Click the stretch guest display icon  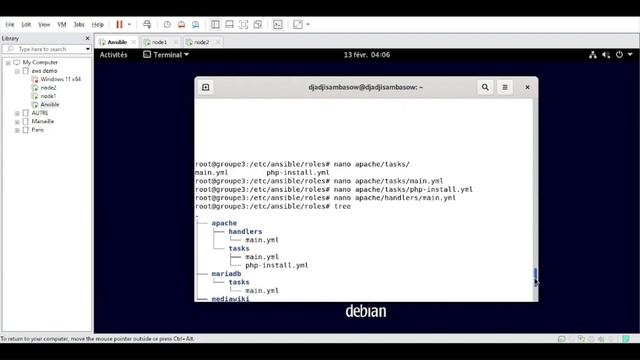(x=298, y=24)
